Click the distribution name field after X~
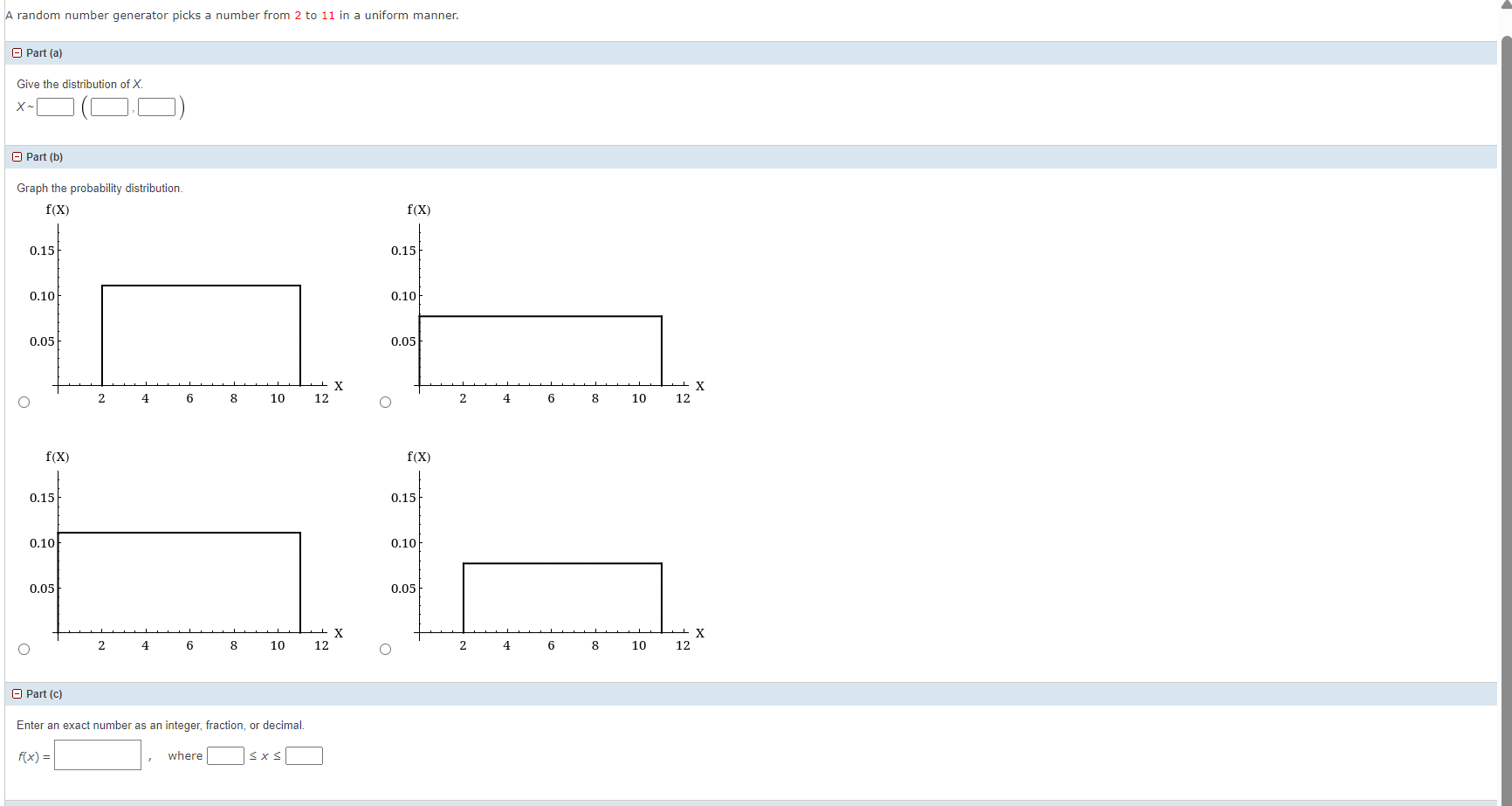 (x=56, y=107)
